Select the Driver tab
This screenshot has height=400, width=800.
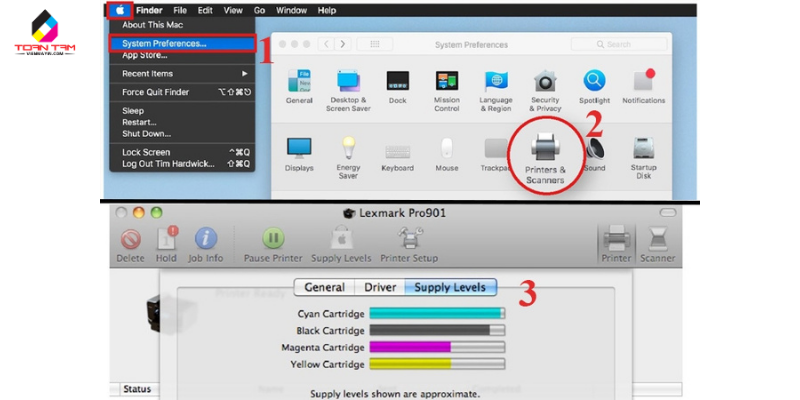coord(379,287)
